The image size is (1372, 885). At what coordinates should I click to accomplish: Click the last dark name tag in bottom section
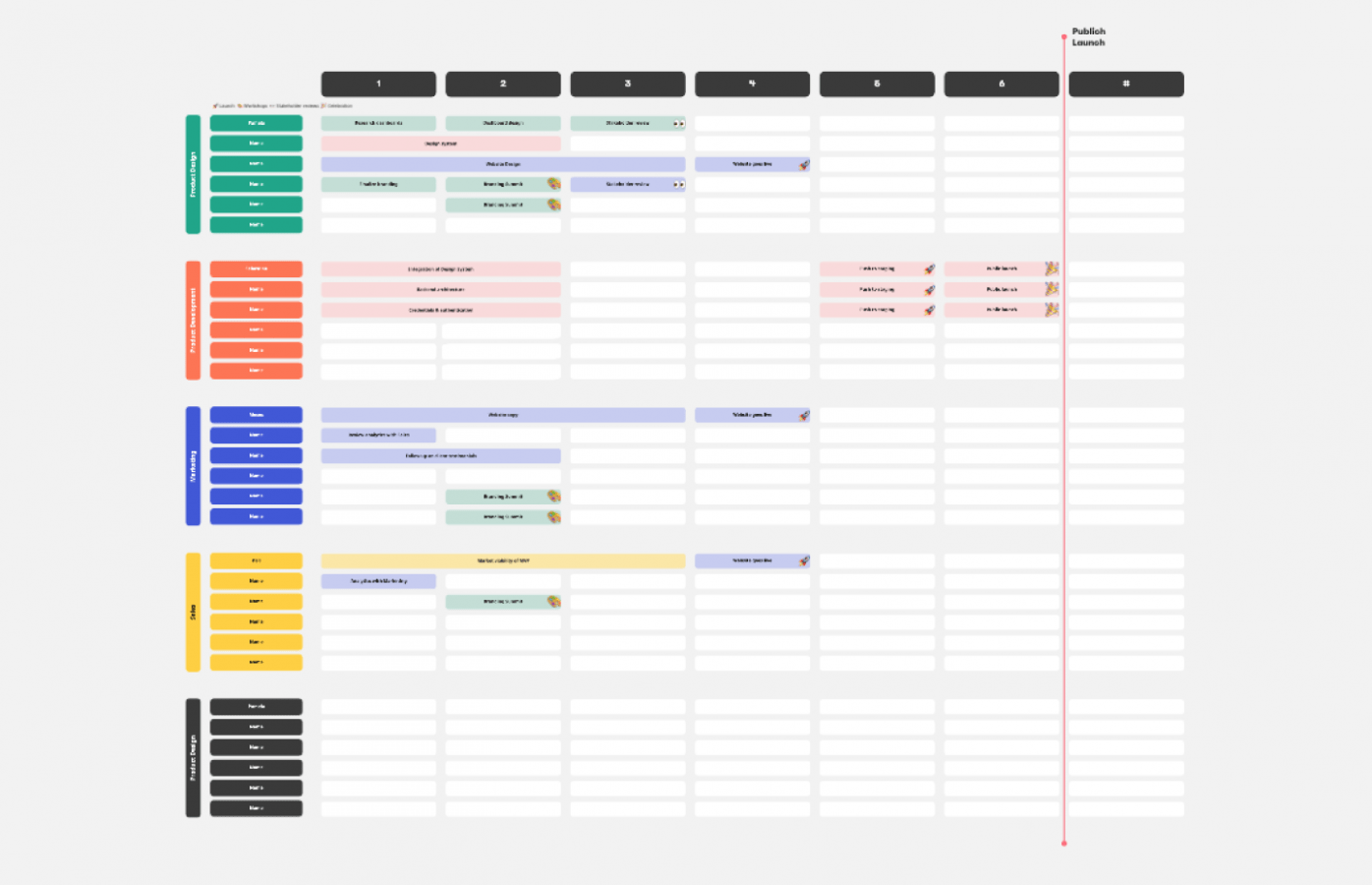coord(257,808)
